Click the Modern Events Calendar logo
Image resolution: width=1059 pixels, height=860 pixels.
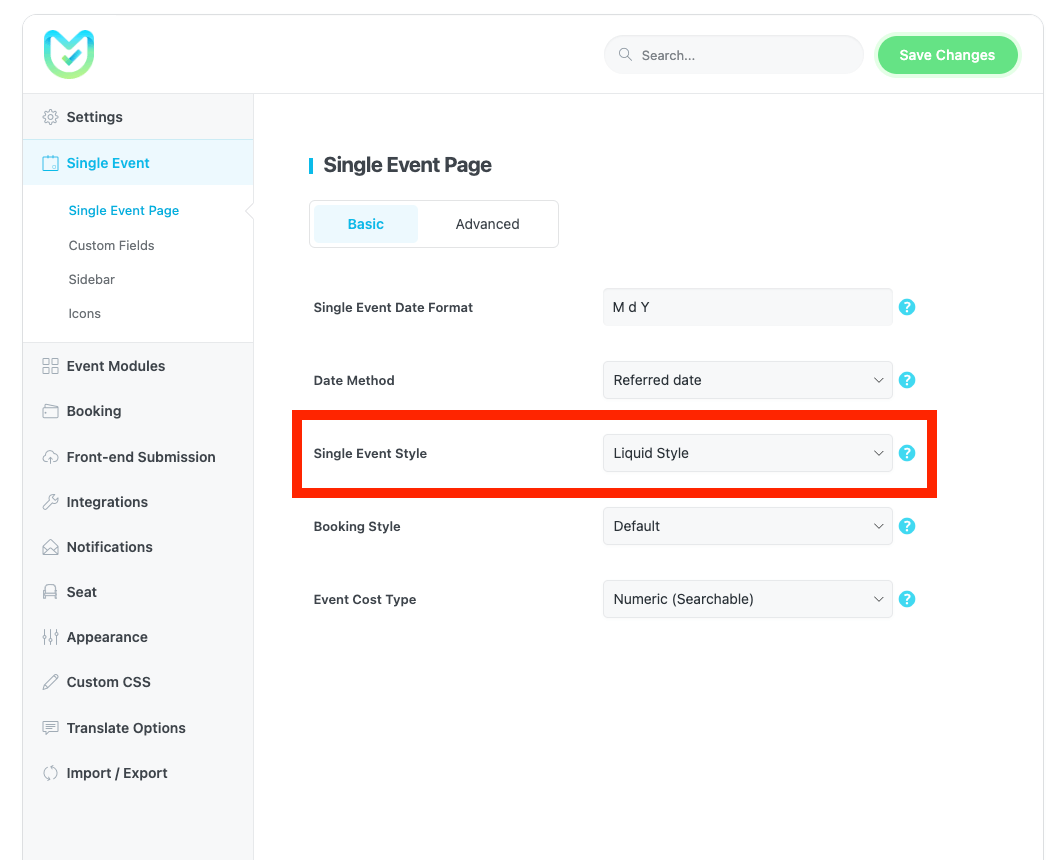69,54
